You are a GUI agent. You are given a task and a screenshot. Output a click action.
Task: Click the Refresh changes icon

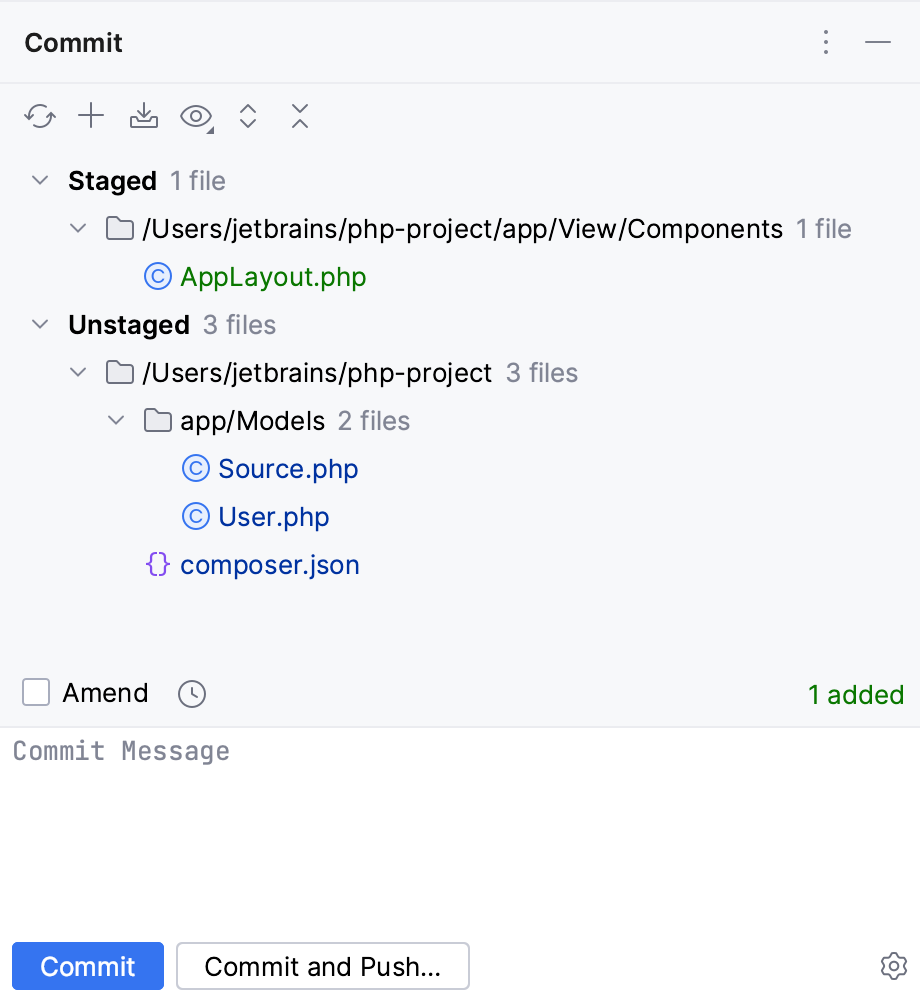40,117
